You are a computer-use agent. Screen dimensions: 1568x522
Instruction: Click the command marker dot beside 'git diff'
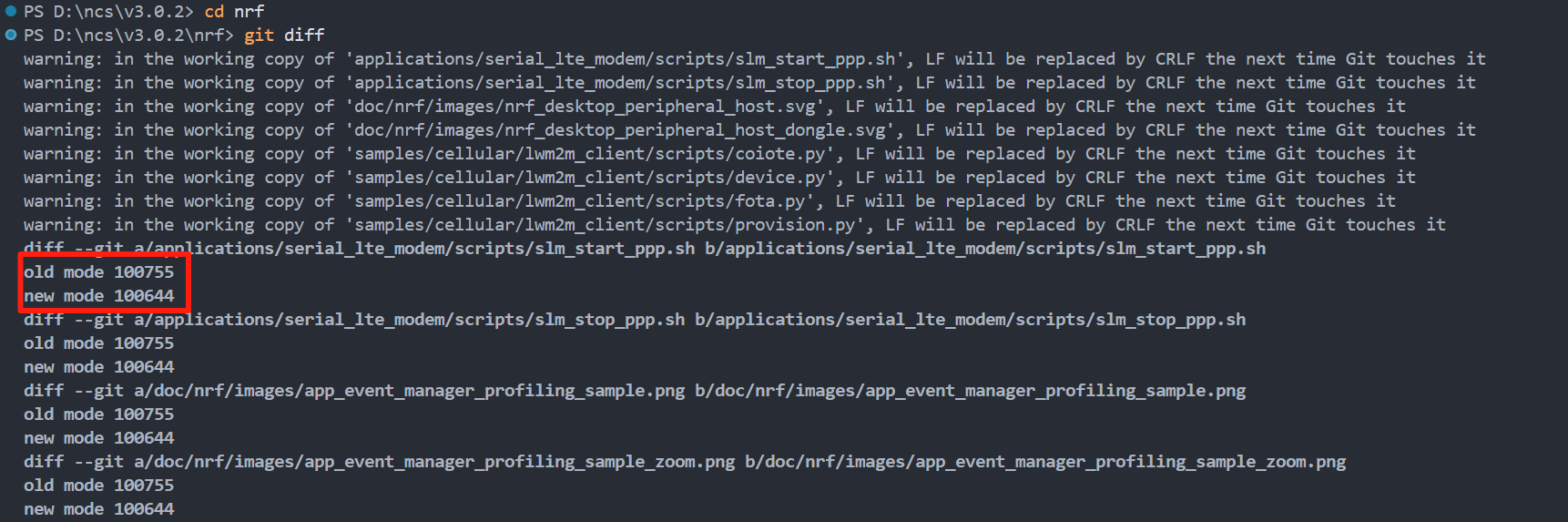(11, 35)
